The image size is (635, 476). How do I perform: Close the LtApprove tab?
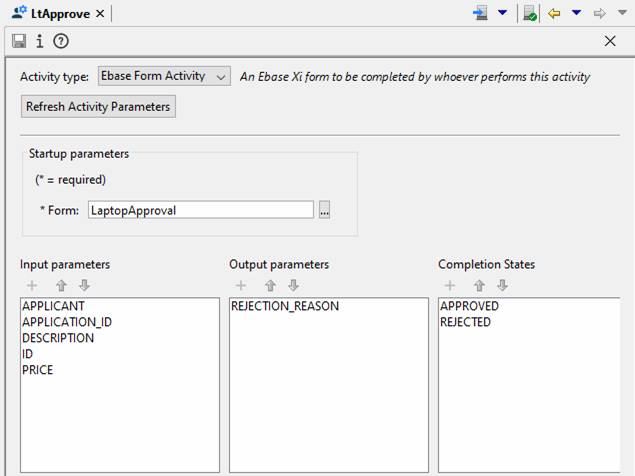click(100, 14)
